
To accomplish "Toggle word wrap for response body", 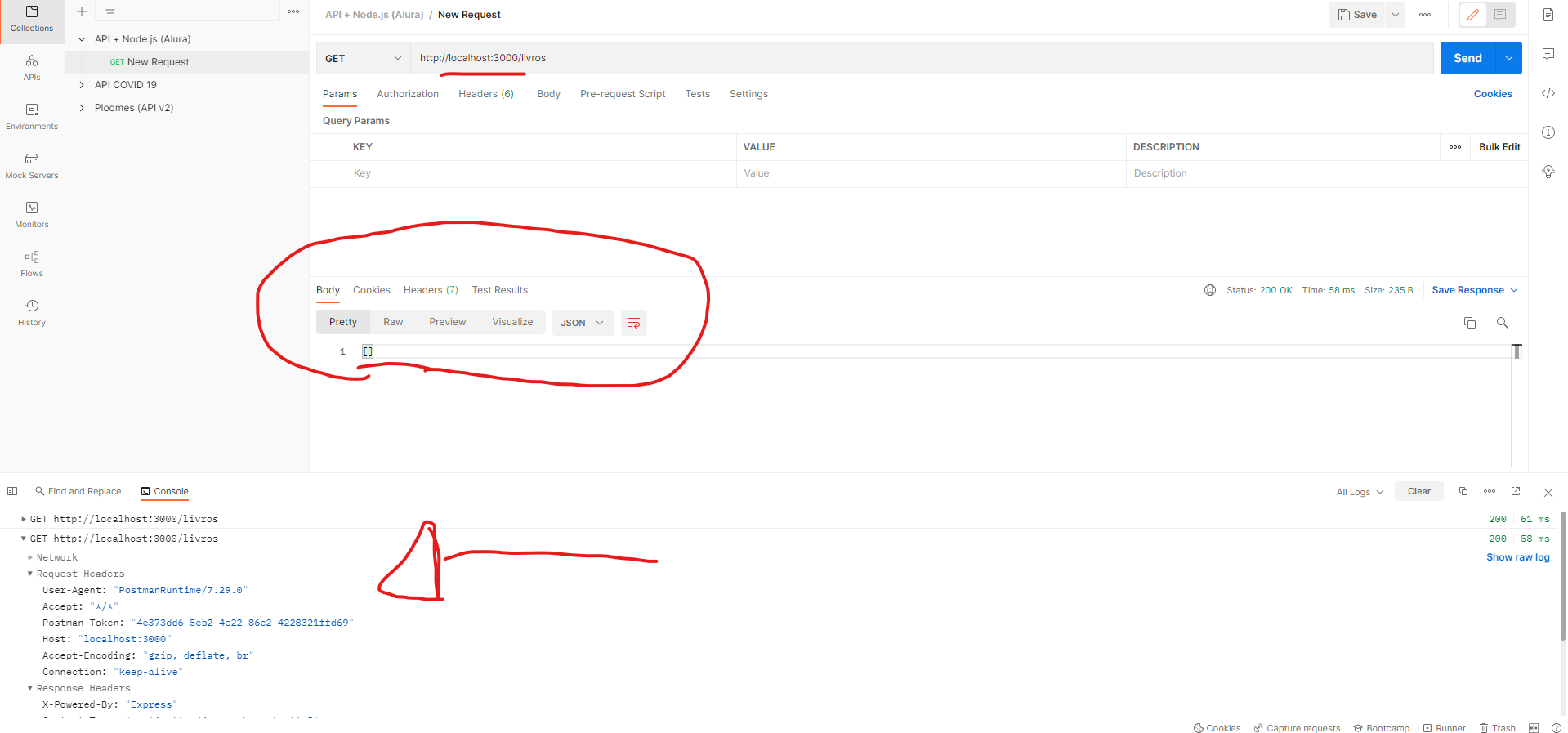I will pos(634,323).
